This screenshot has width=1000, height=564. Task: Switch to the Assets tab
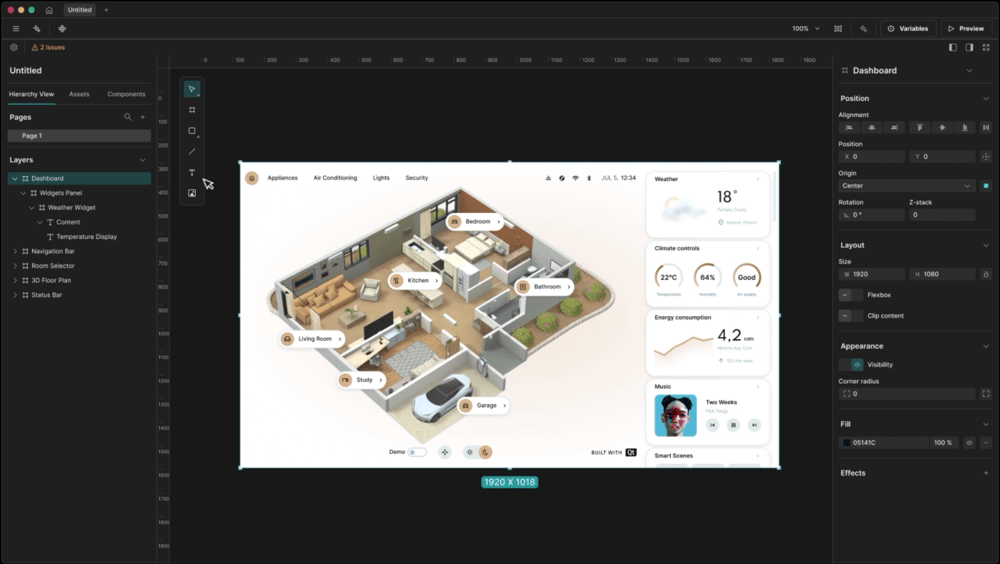tap(79, 94)
